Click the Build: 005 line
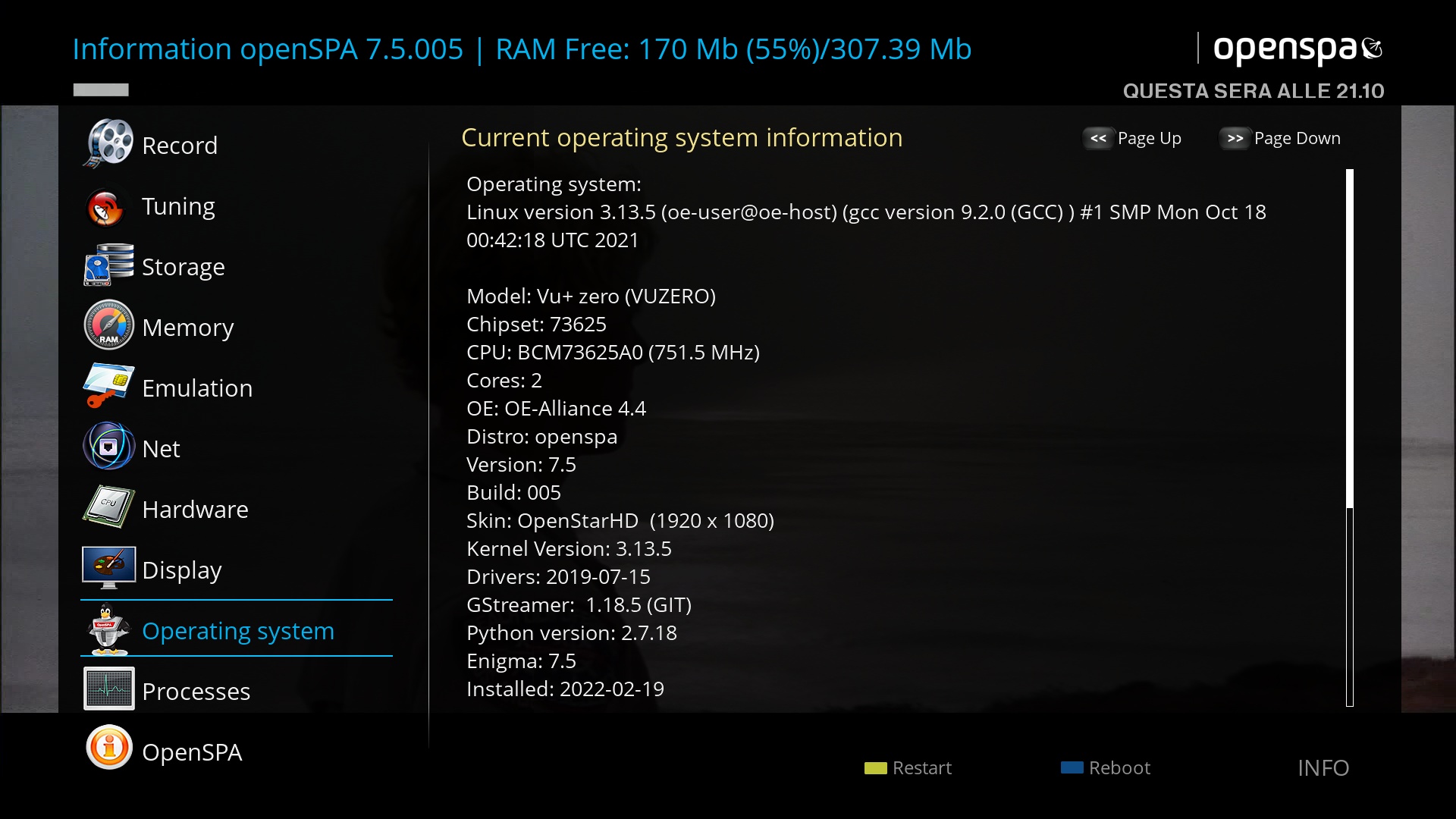1456x819 pixels. pos(513,492)
